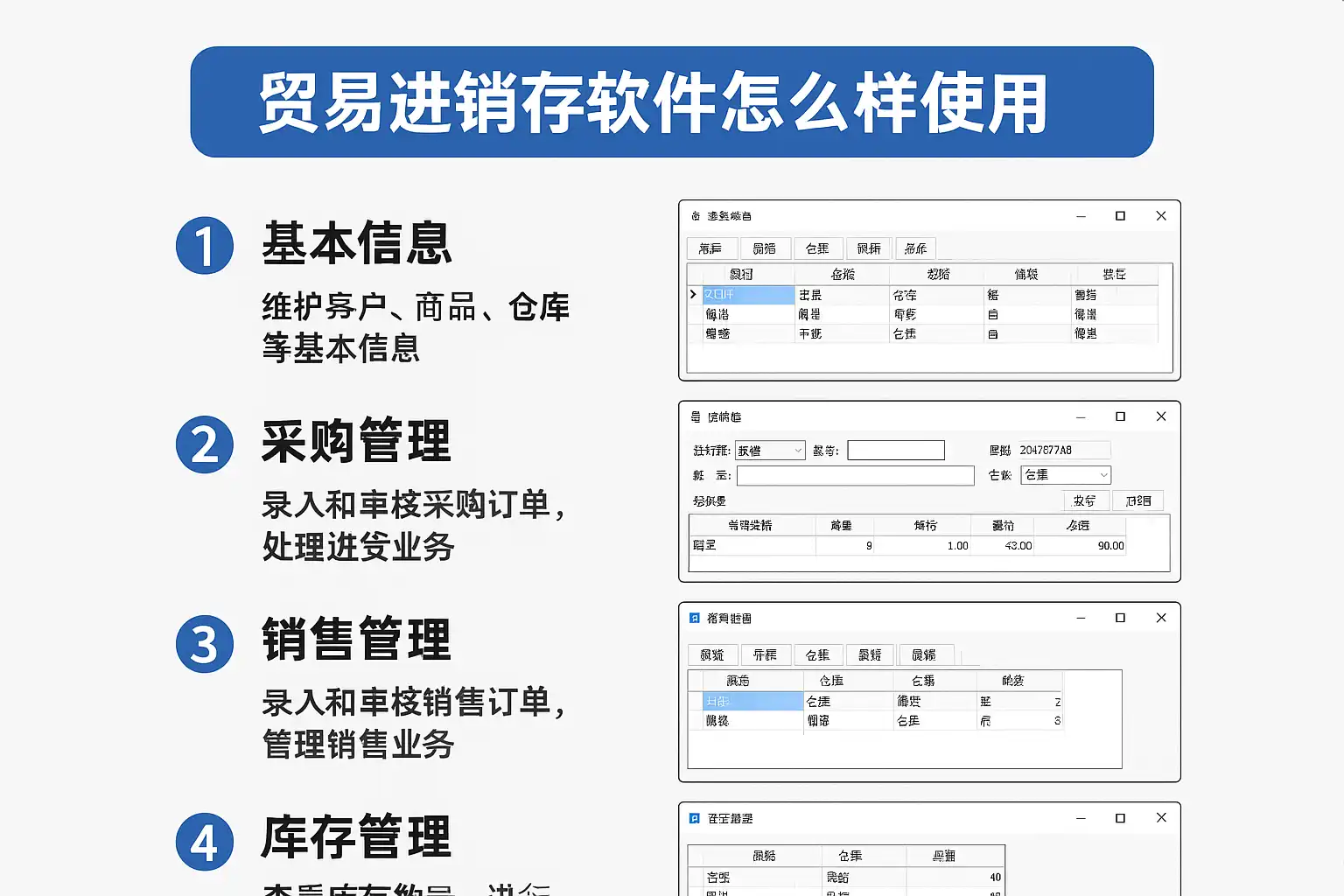The image size is (1344, 896).
Task: Click the cell showing 90.00
Action: tap(1081, 545)
